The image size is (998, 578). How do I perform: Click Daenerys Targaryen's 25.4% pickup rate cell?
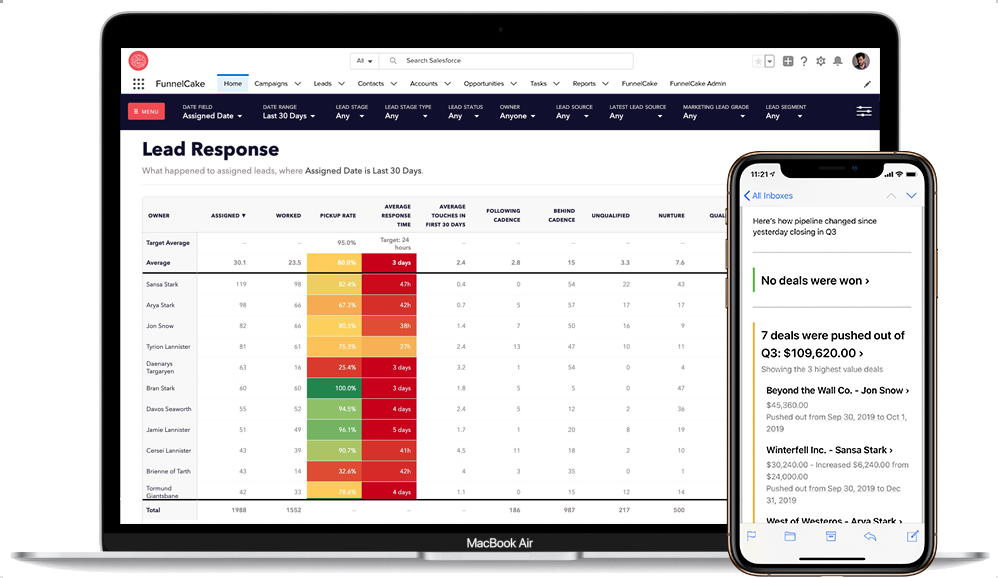335,367
